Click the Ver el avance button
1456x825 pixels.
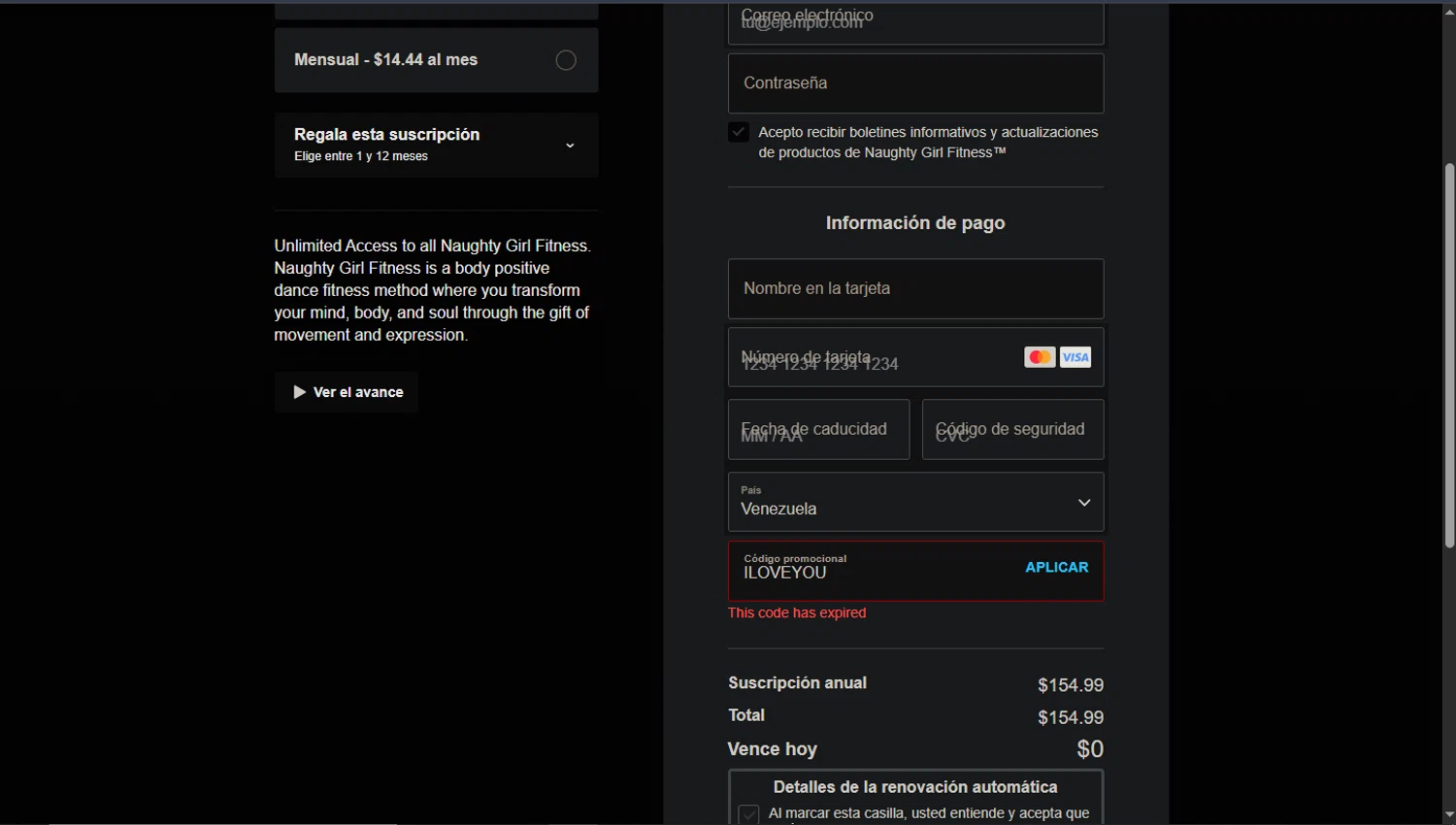coord(347,392)
